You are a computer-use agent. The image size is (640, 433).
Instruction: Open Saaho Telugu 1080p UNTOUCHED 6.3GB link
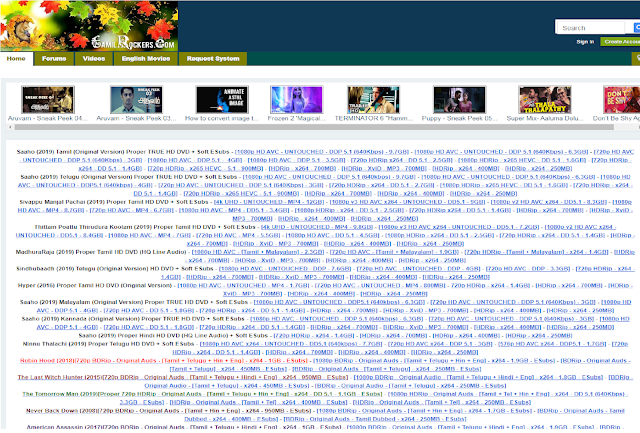pyautogui.click(x=508, y=177)
